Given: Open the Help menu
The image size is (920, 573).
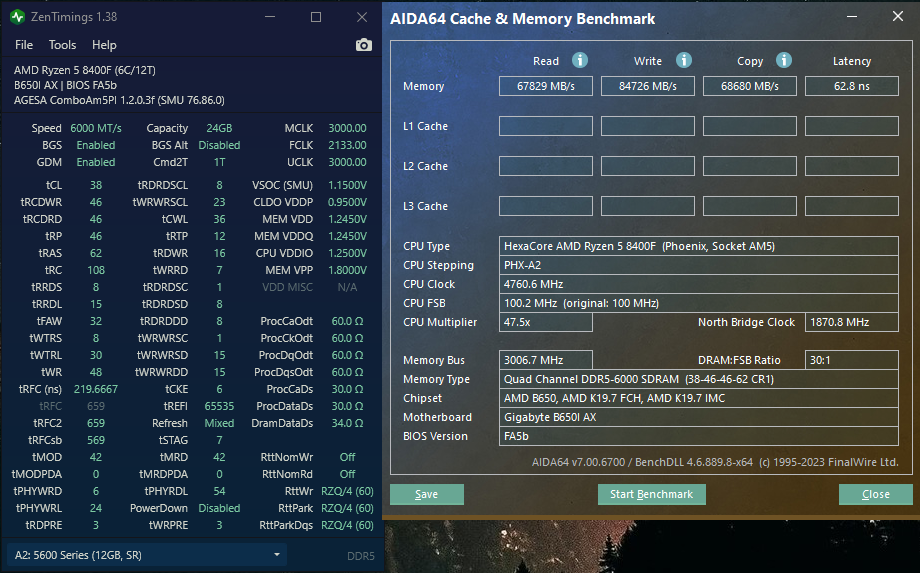Looking at the screenshot, I should 104,45.
